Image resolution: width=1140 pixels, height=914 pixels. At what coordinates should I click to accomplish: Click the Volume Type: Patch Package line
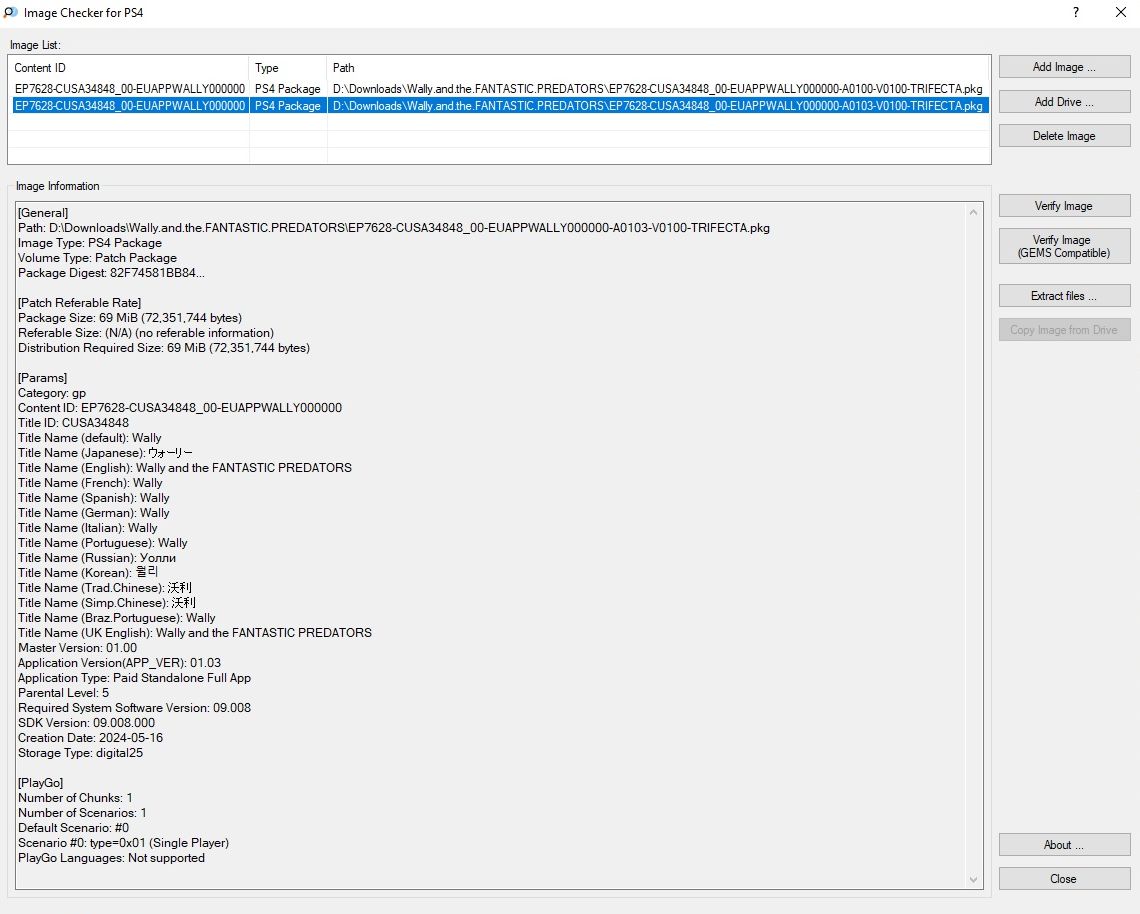97,258
